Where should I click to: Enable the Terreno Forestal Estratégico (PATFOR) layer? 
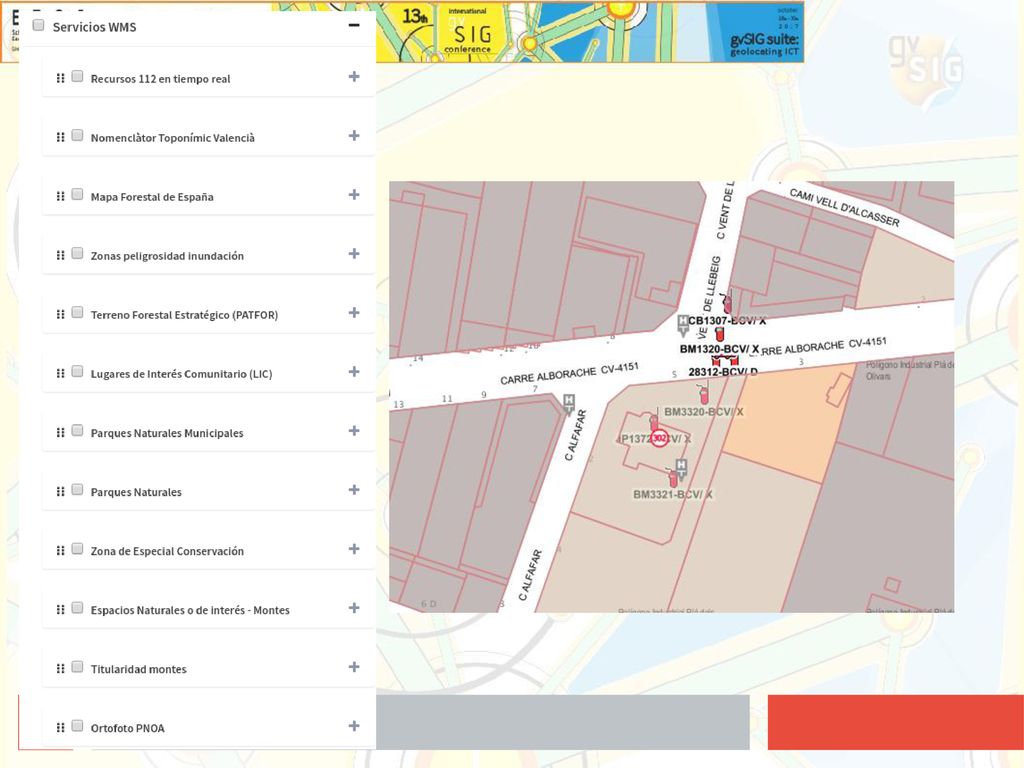click(77, 312)
